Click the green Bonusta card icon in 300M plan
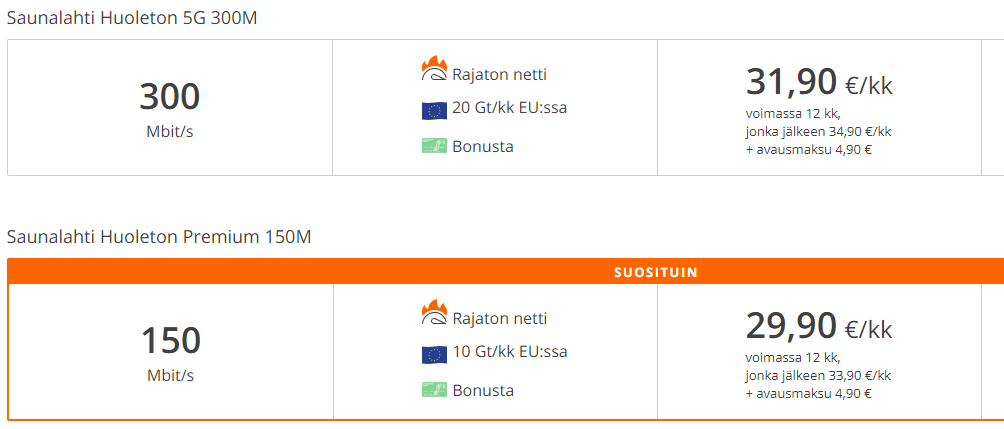This screenshot has width=1004, height=429. point(434,146)
